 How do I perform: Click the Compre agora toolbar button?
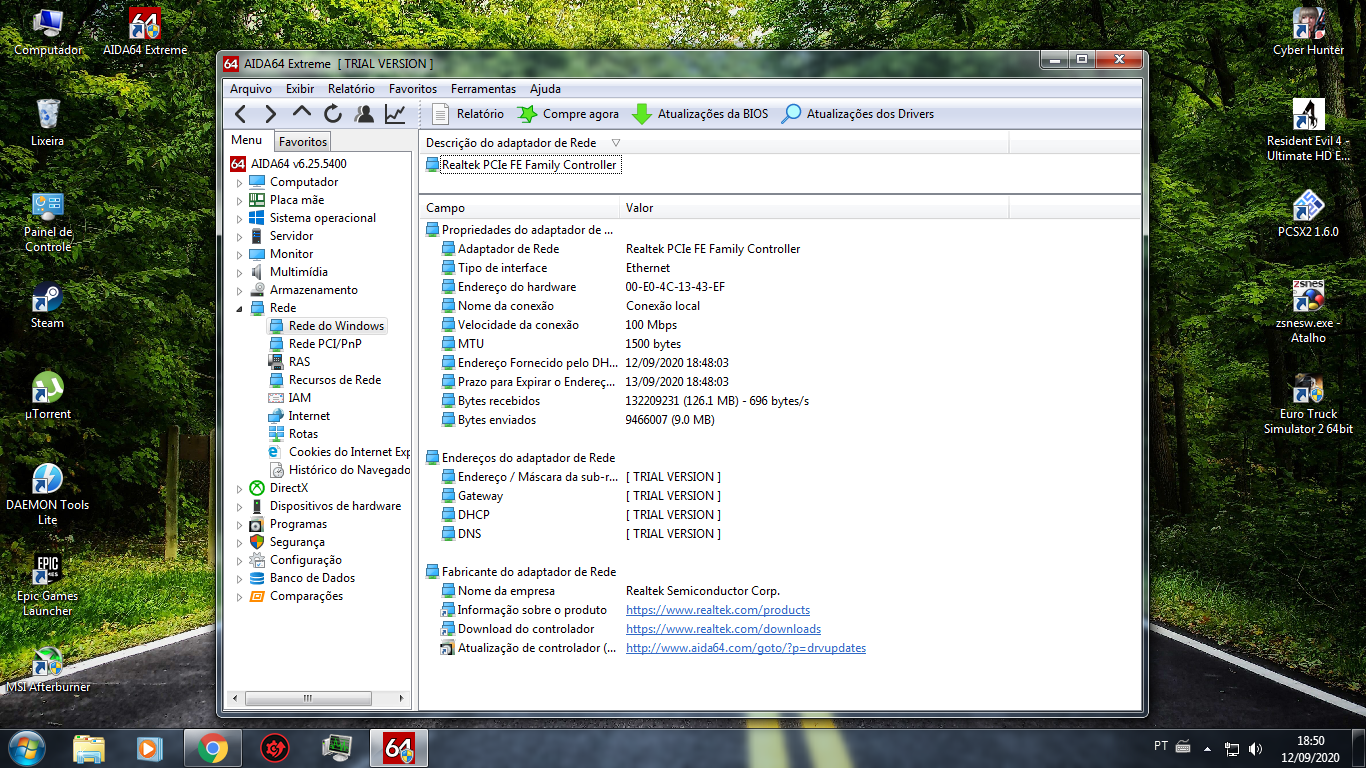click(568, 114)
